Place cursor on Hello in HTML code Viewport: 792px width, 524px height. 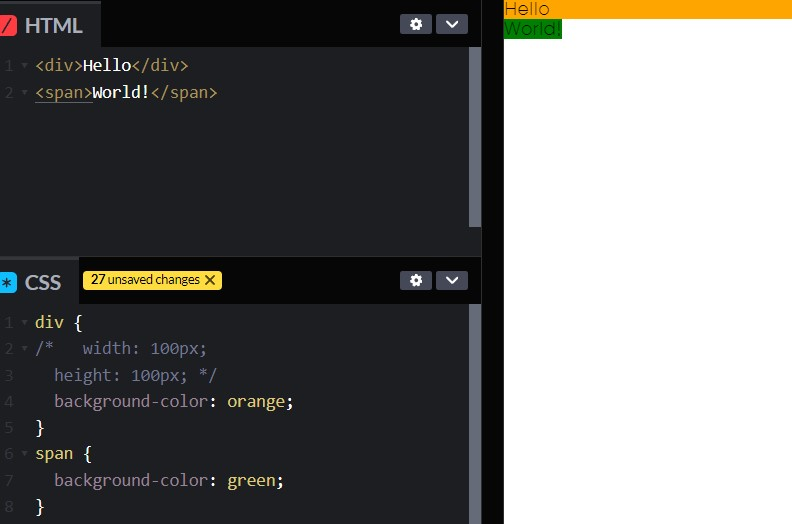(x=107, y=66)
